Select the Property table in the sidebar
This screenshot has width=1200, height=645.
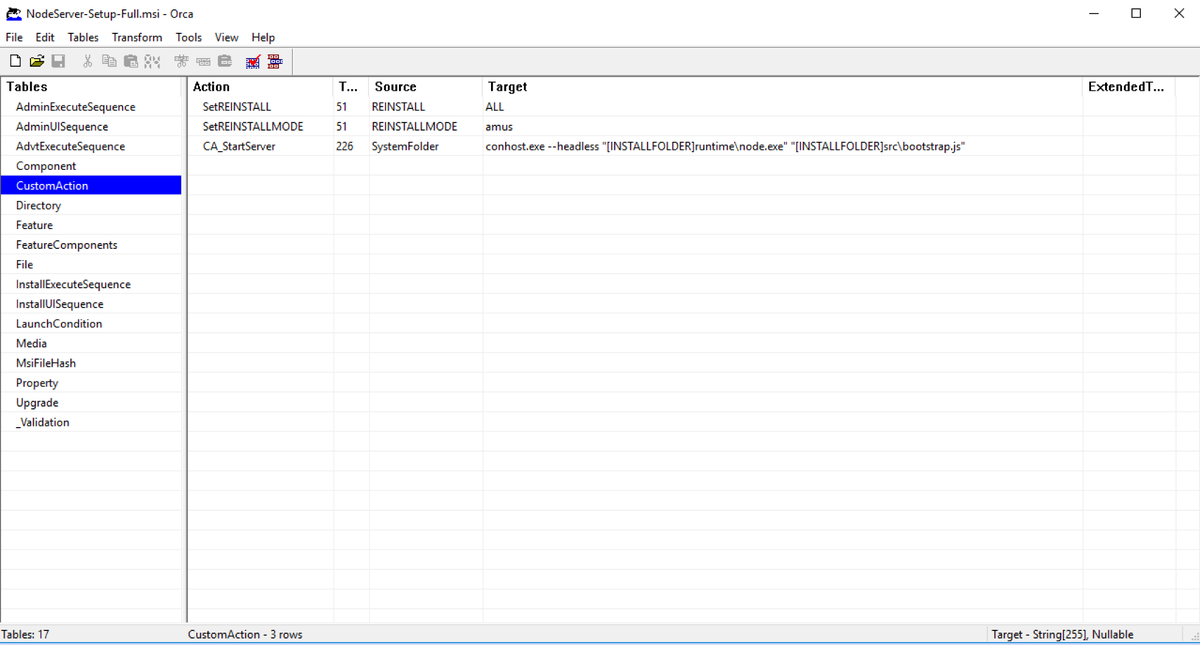[x=37, y=382]
